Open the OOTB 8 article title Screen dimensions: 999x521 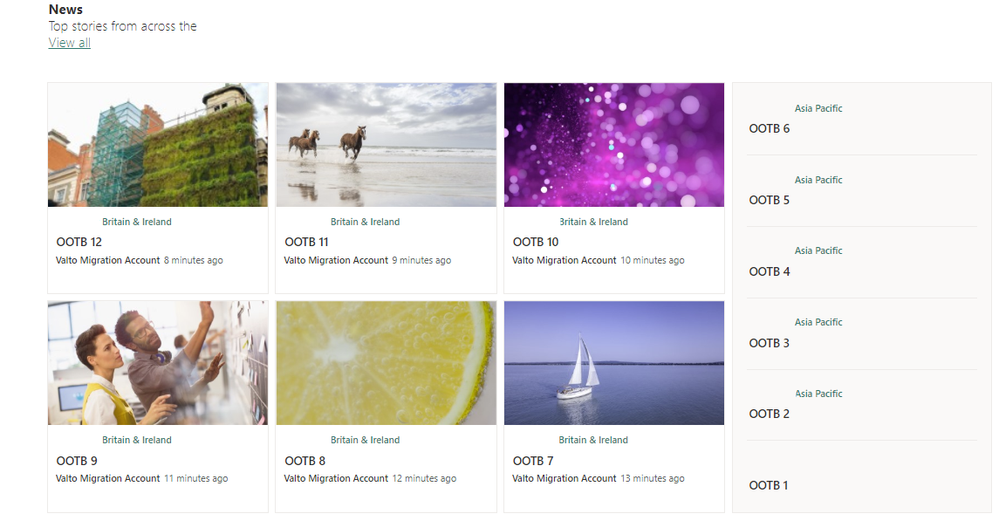pyautogui.click(x=305, y=460)
